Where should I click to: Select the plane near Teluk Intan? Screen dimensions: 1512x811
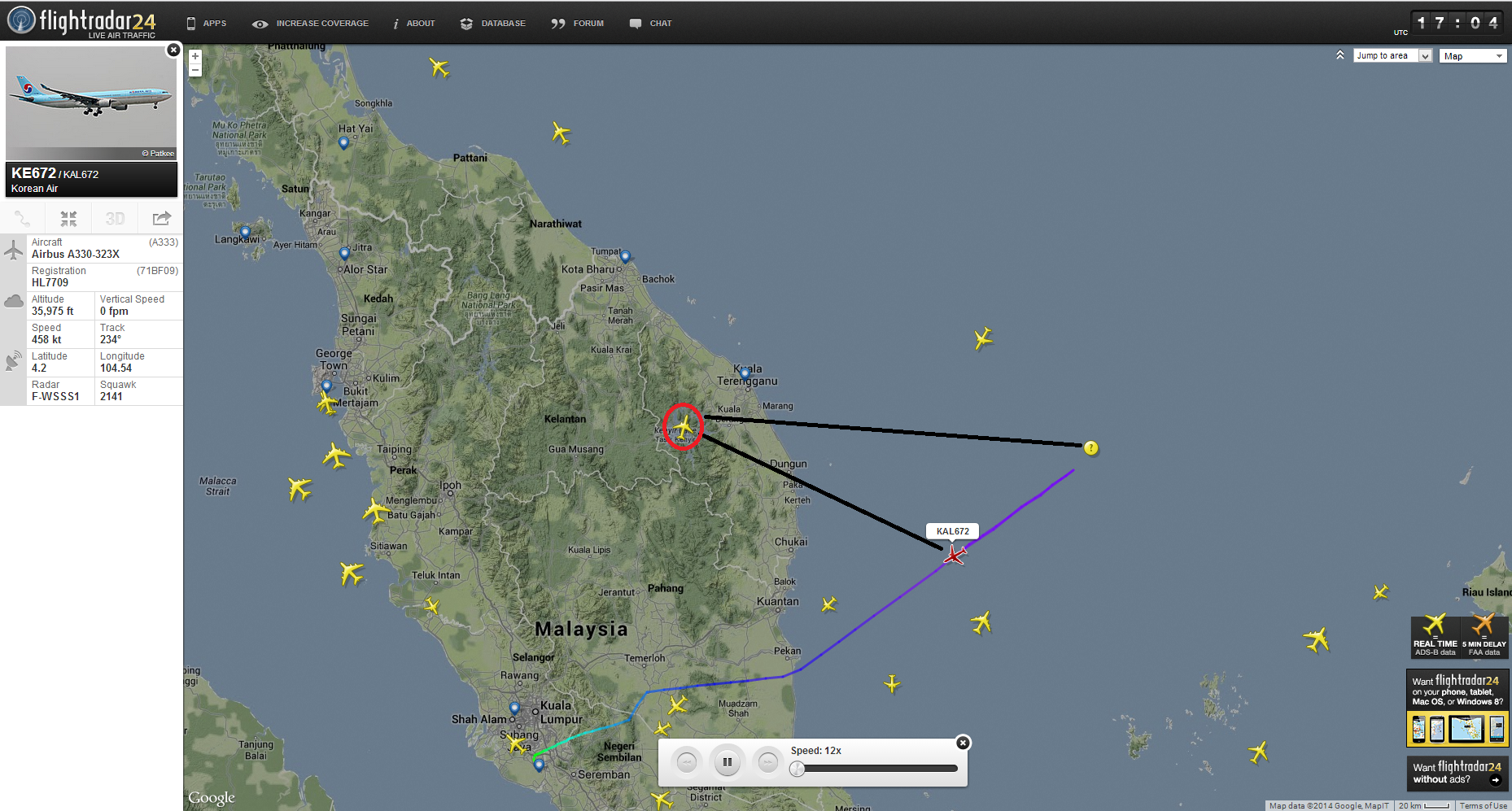click(431, 606)
